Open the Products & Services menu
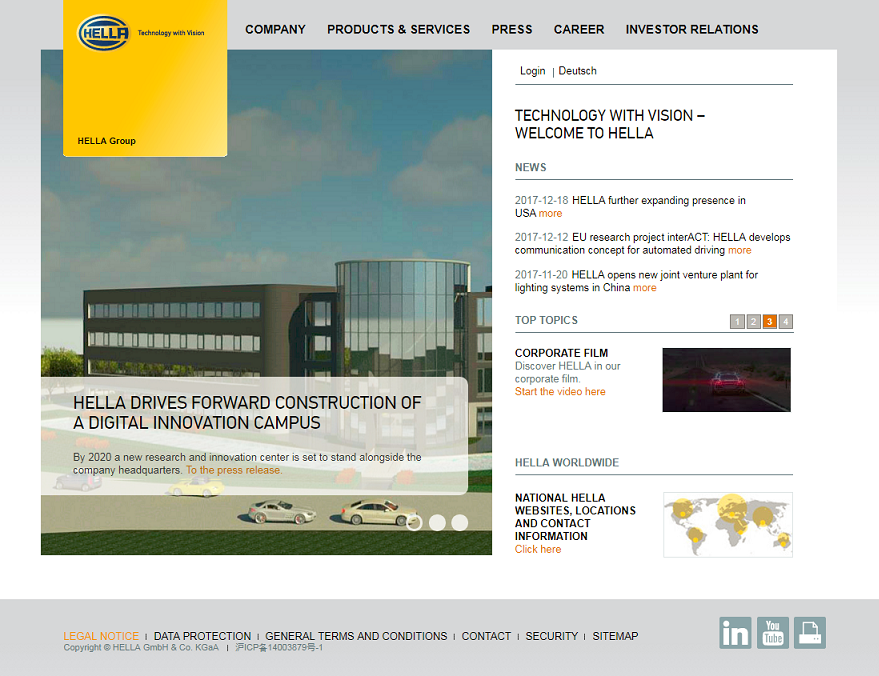The image size is (879, 676). (x=398, y=29)
